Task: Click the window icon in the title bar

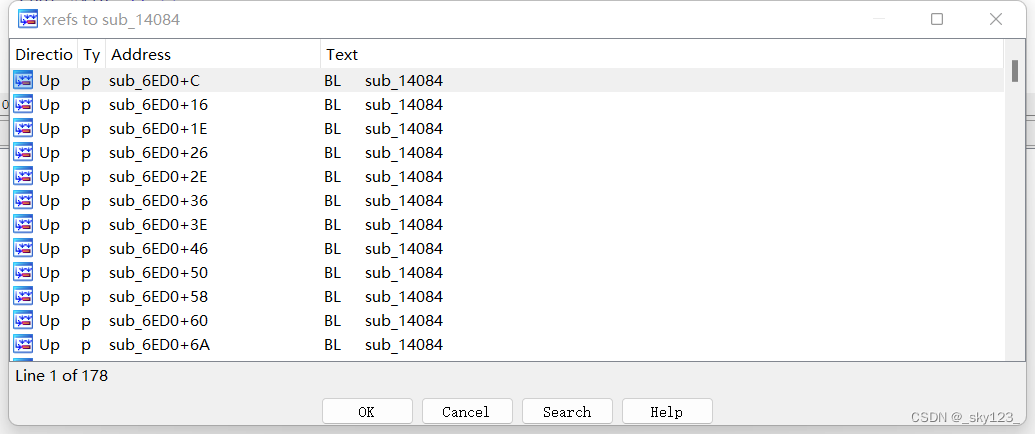Action: pos(28,19)
